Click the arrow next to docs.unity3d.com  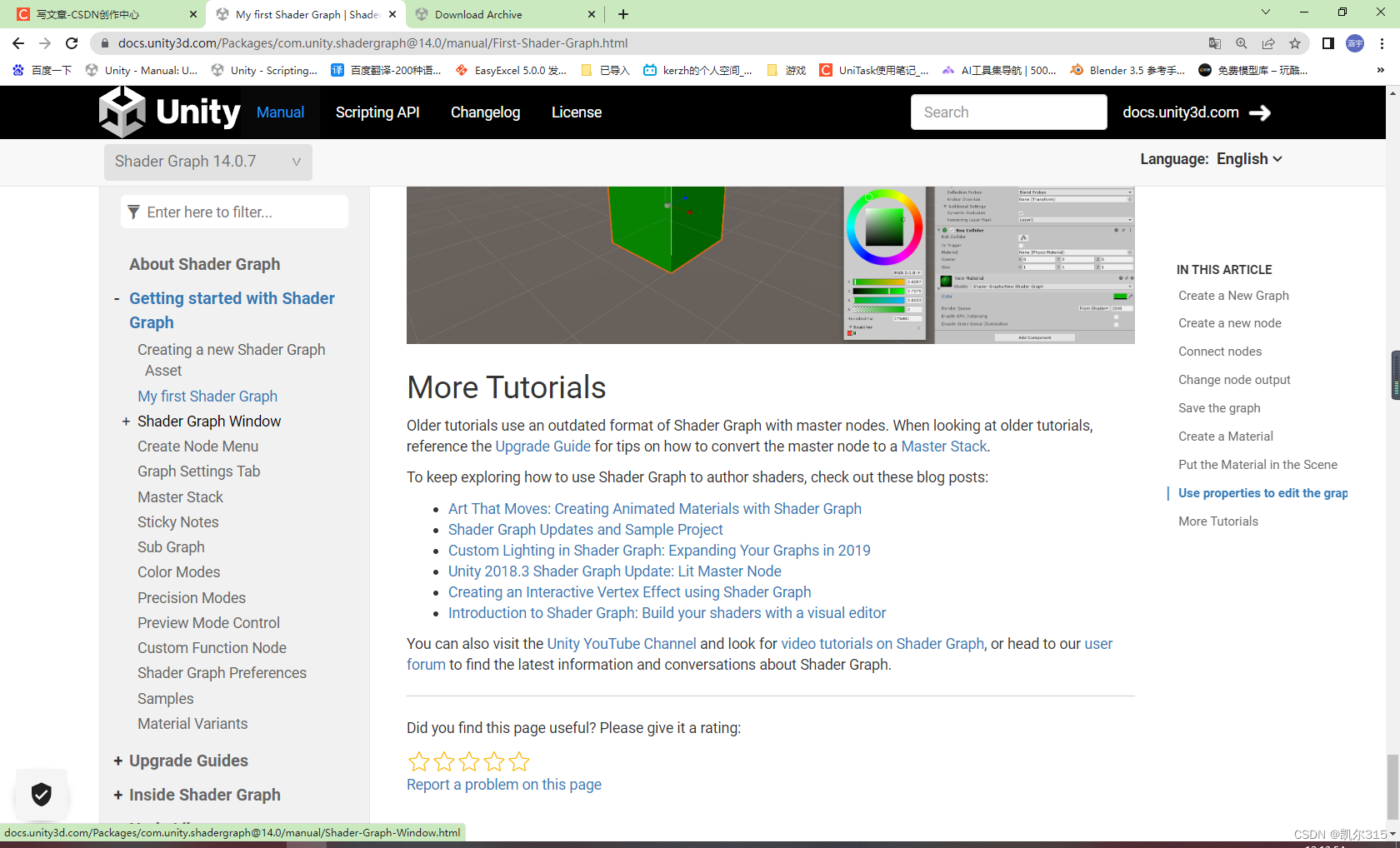pos(1260,112)
